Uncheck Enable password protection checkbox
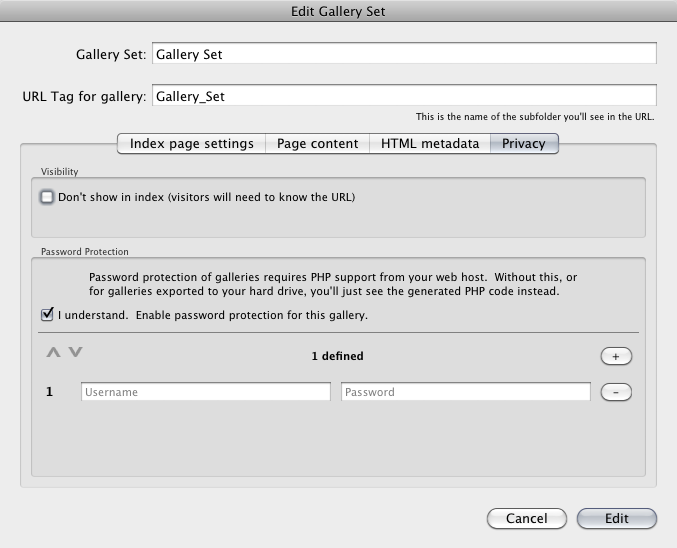This screenshot has width=677, height=548. coord(47,315)
